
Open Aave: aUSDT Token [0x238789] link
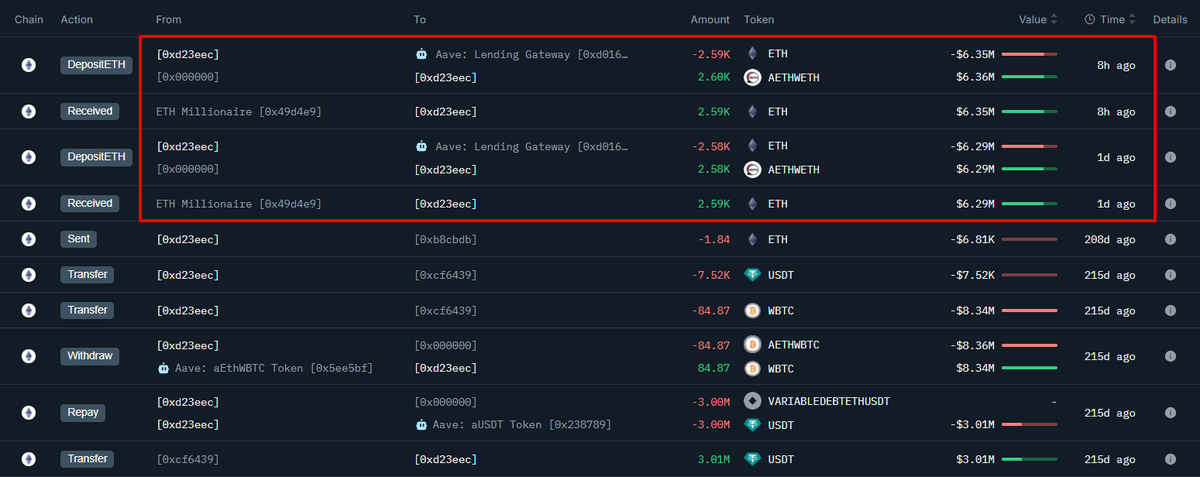pyautogui.click(x=523, y=424)
